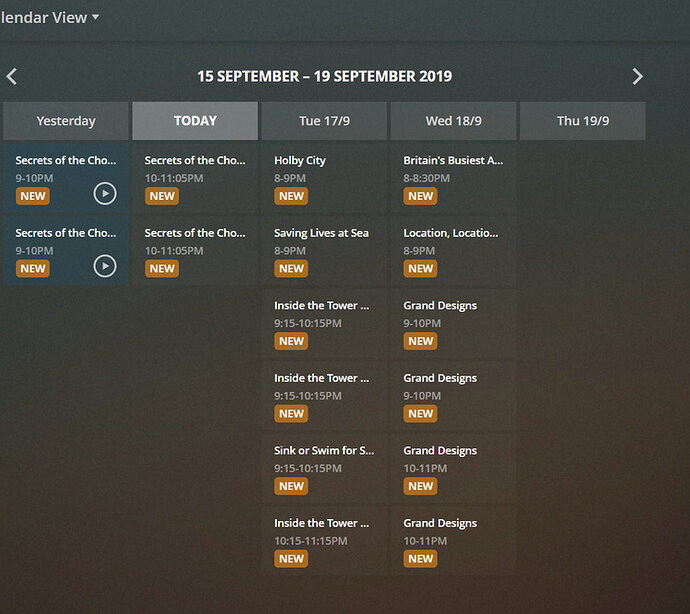Image resolution: width=690 pixels, height=614 pixels.
Task: Open Britain's Busiest A... 8-8:30PM entry
Action: [453, 160]
